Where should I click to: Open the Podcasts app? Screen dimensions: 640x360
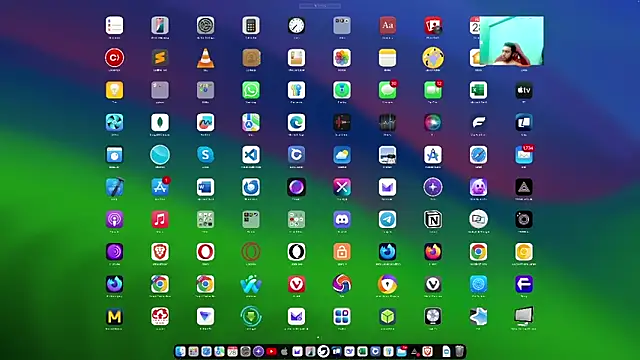pos(114,220)
